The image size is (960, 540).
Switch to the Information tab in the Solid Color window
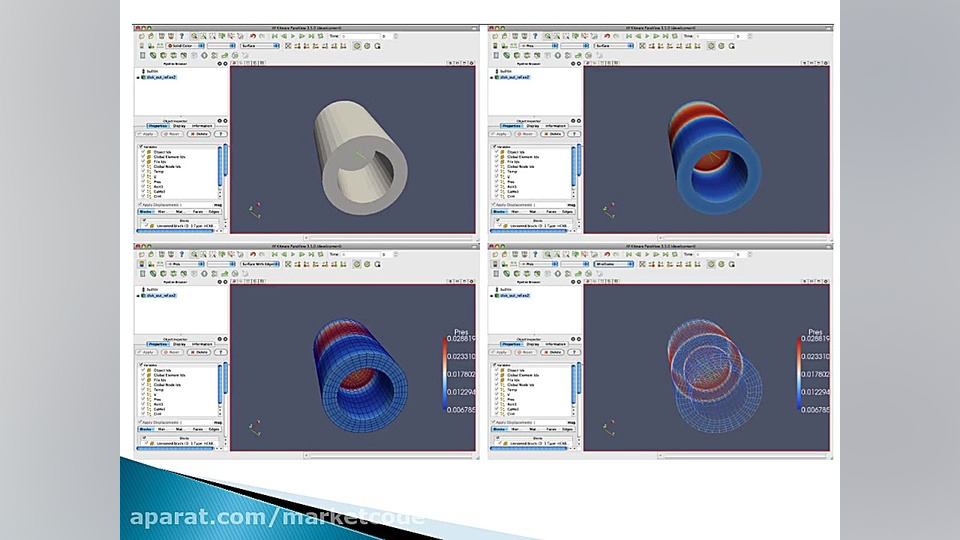202,126
